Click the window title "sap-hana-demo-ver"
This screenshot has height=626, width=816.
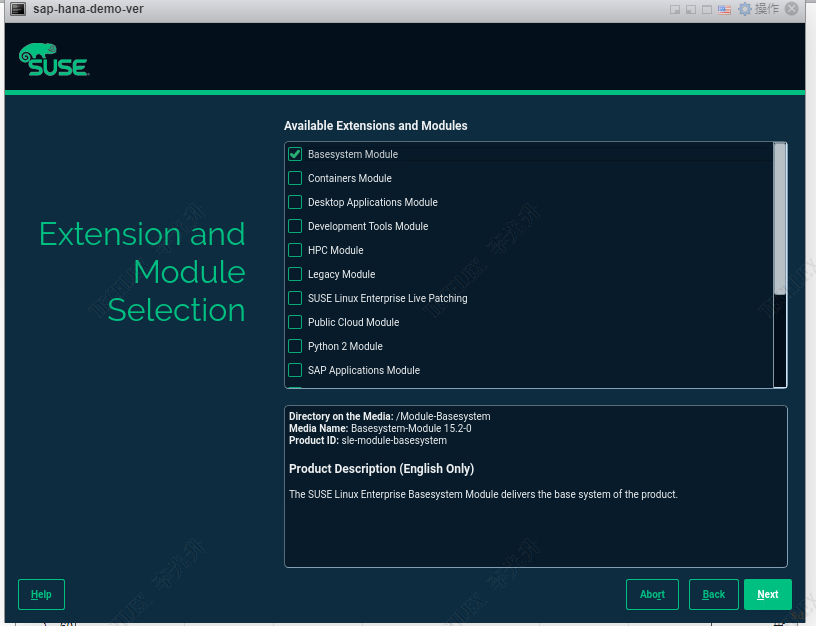[88, 9]
